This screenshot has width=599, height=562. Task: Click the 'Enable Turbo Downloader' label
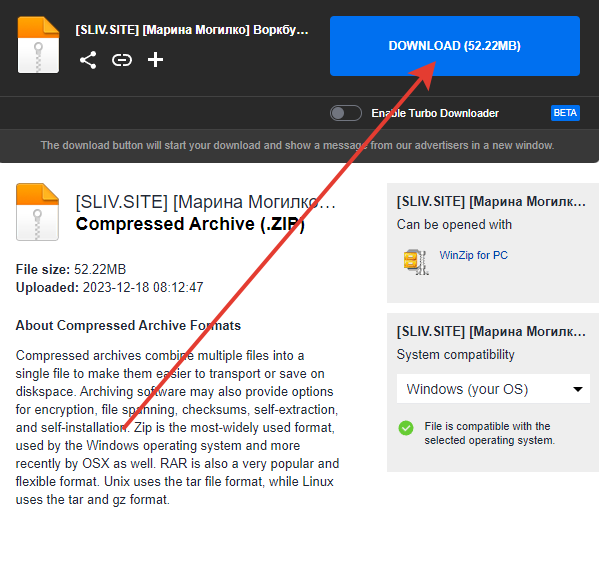435,113
